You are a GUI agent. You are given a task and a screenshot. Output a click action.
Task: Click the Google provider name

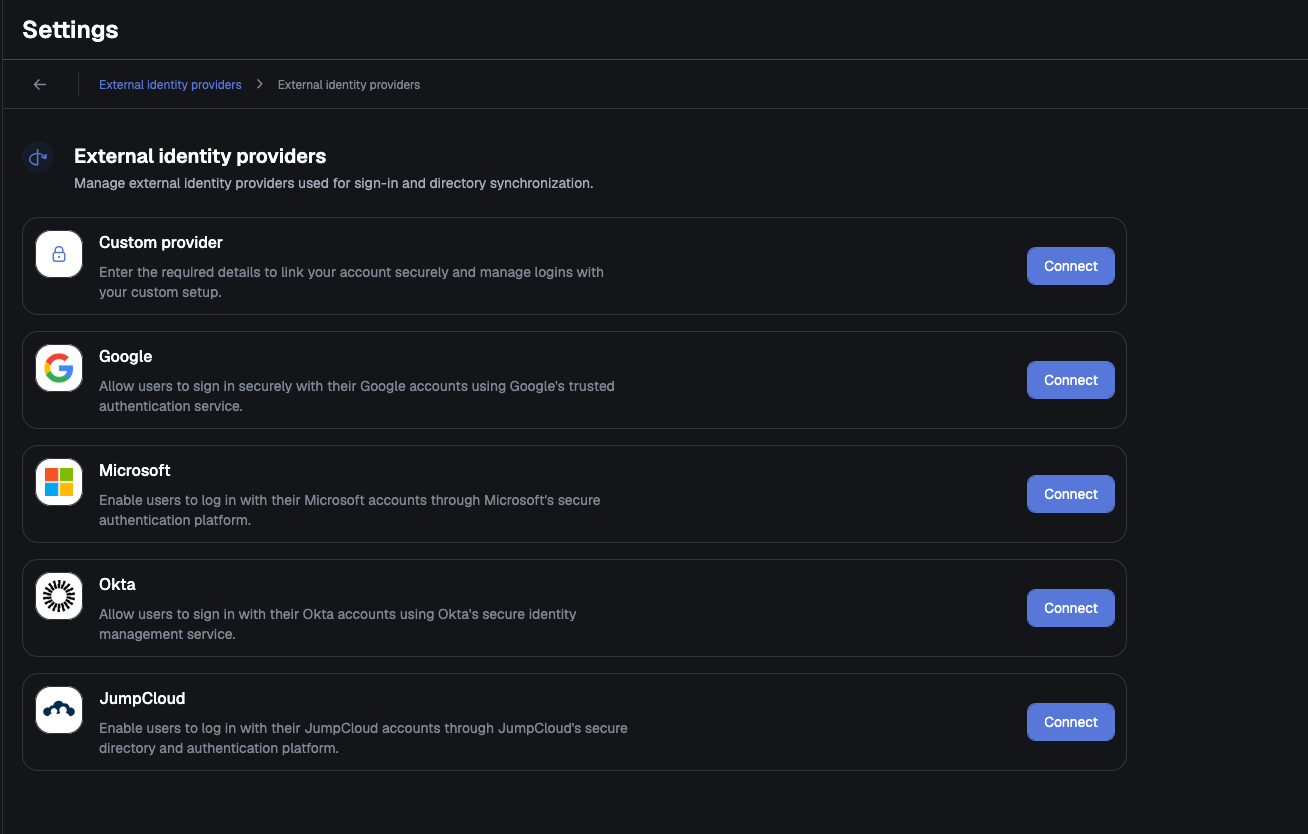pos(126,357)
